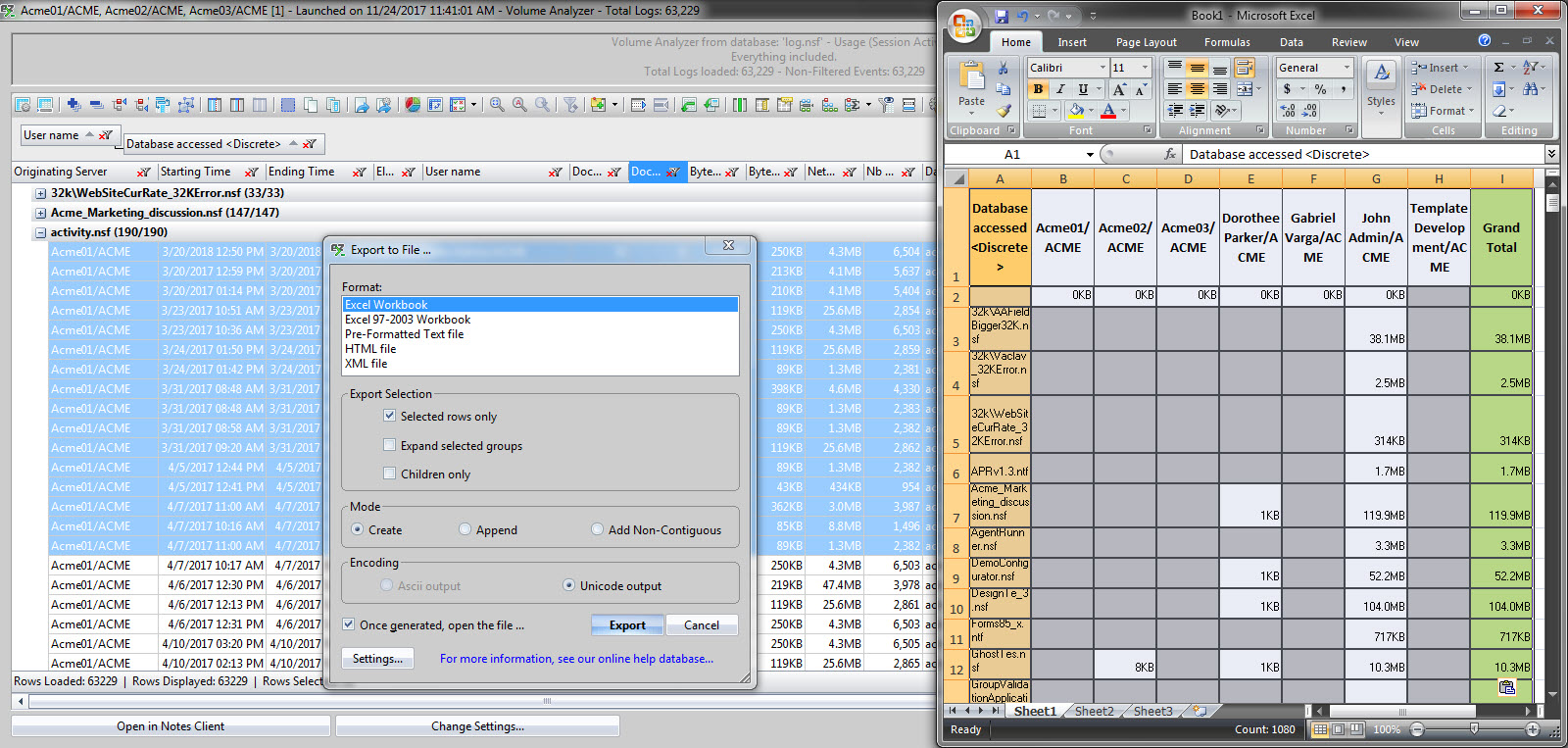Toggle Italic formatting in Excel
Viewport: 1568px width, 748px height.
(1060, 89)
